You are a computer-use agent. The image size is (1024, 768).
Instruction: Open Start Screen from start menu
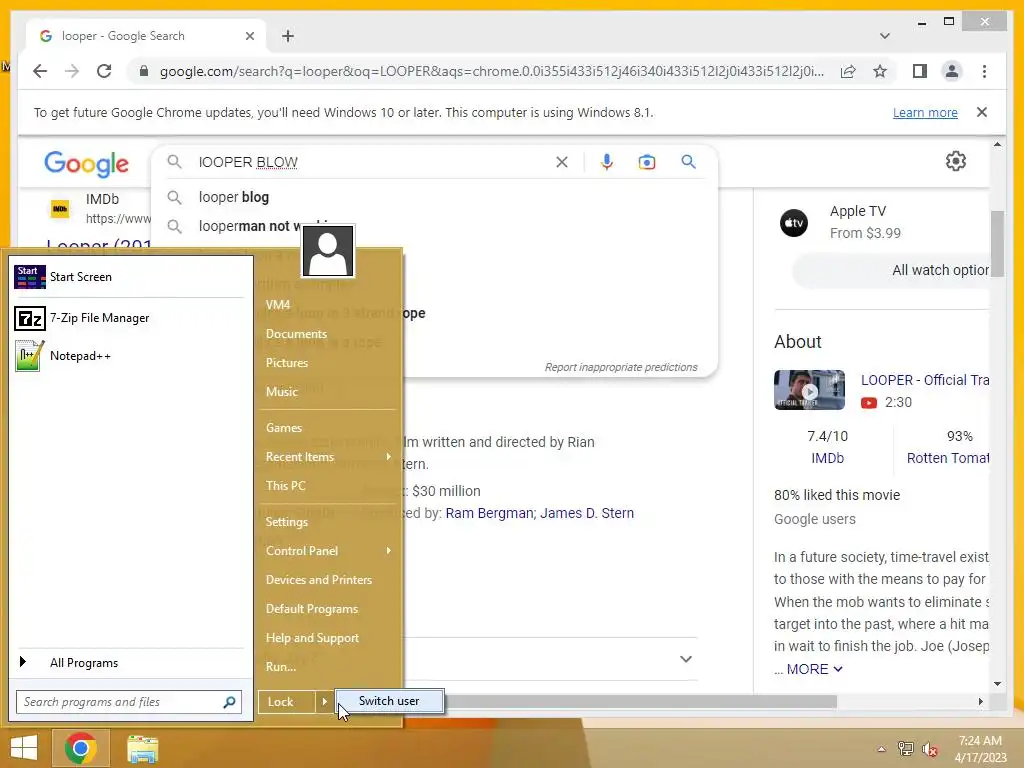pyautogui.click(x=129, y=277)
